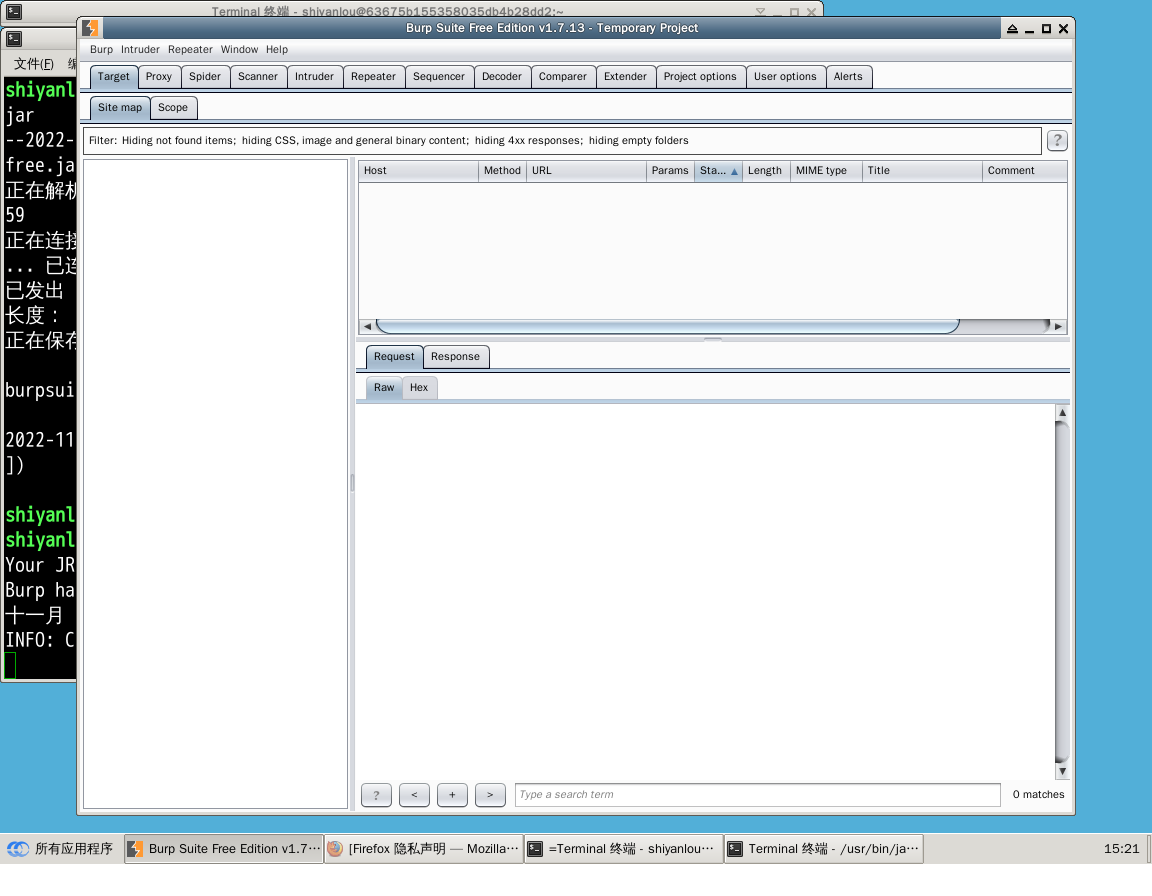Screen dimensions: 1152x896
Task: Sort by Status column header arrow
Action: (734, 171)
